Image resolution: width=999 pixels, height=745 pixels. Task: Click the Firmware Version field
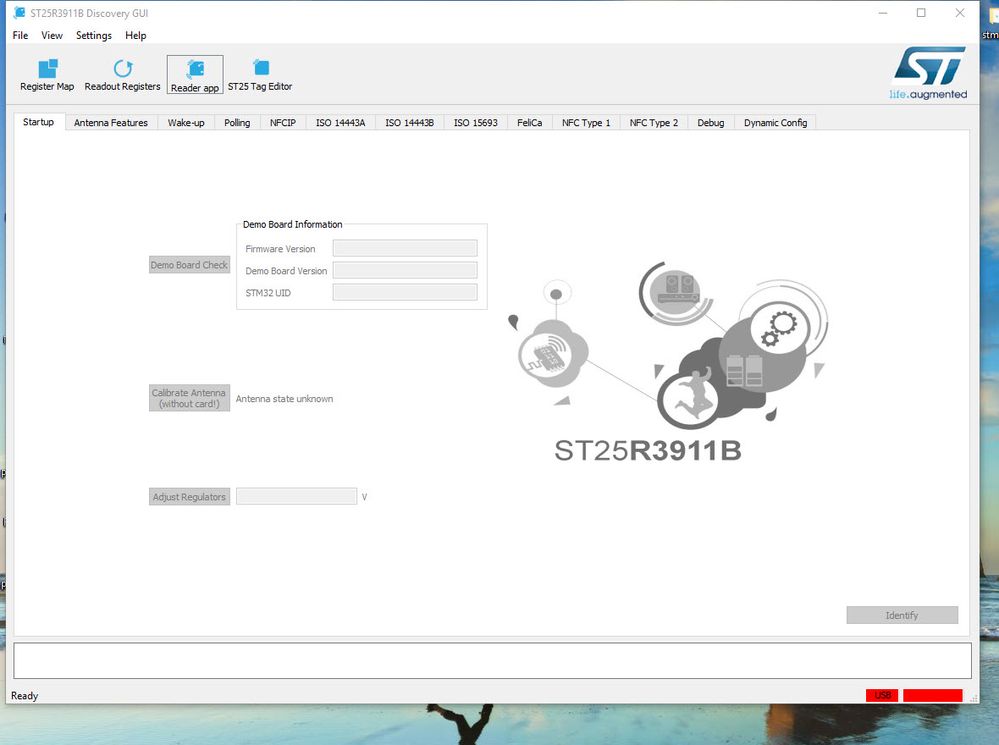click(405, 249)
